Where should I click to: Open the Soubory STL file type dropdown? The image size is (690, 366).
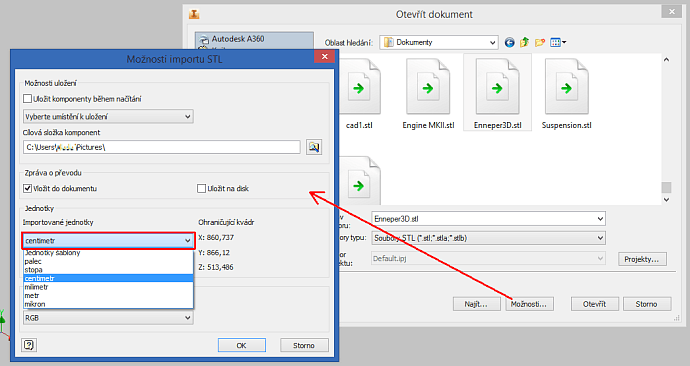tap(488, 238)
